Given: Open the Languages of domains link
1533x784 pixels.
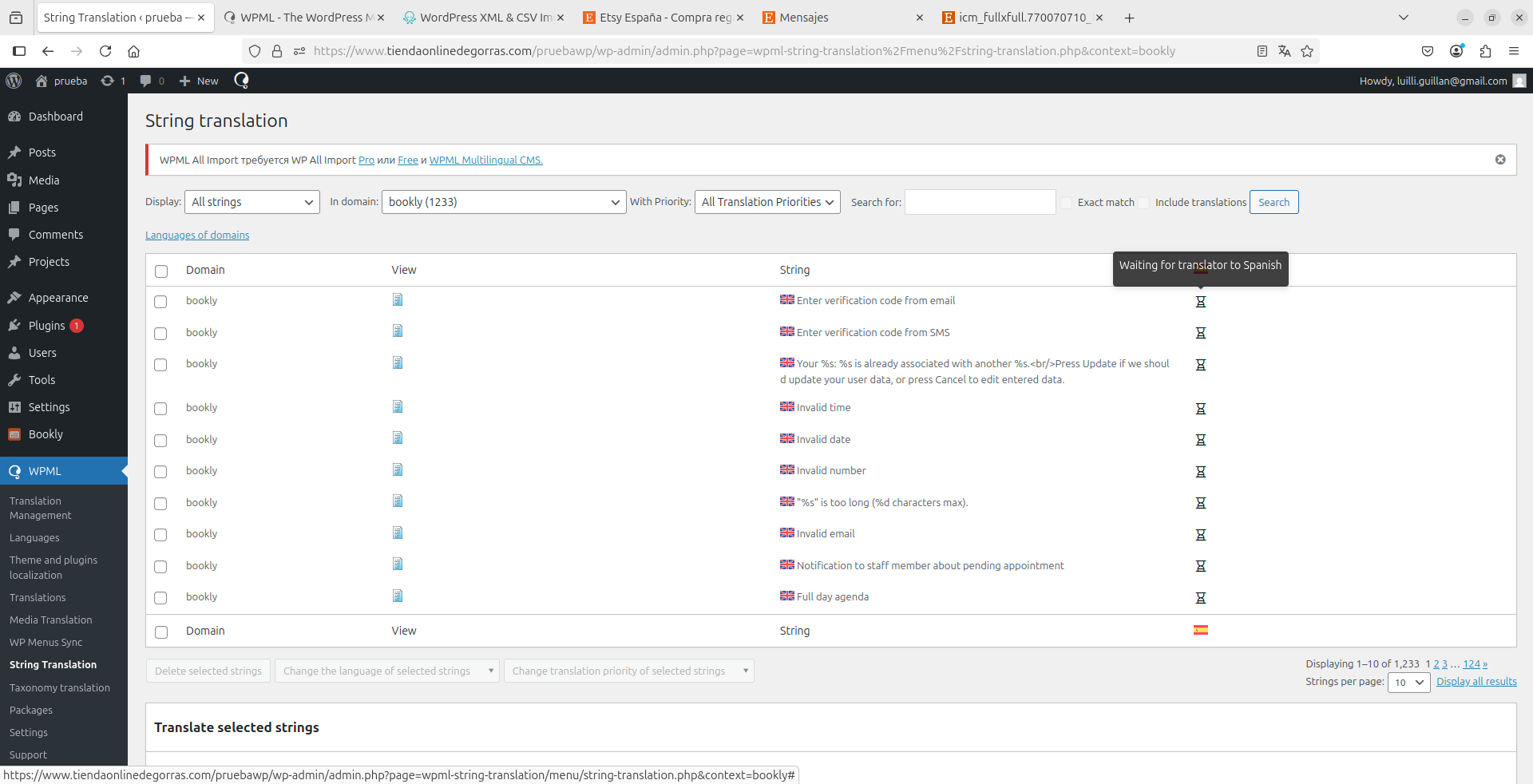Looking at the screenshot, I should pos(197,236).
